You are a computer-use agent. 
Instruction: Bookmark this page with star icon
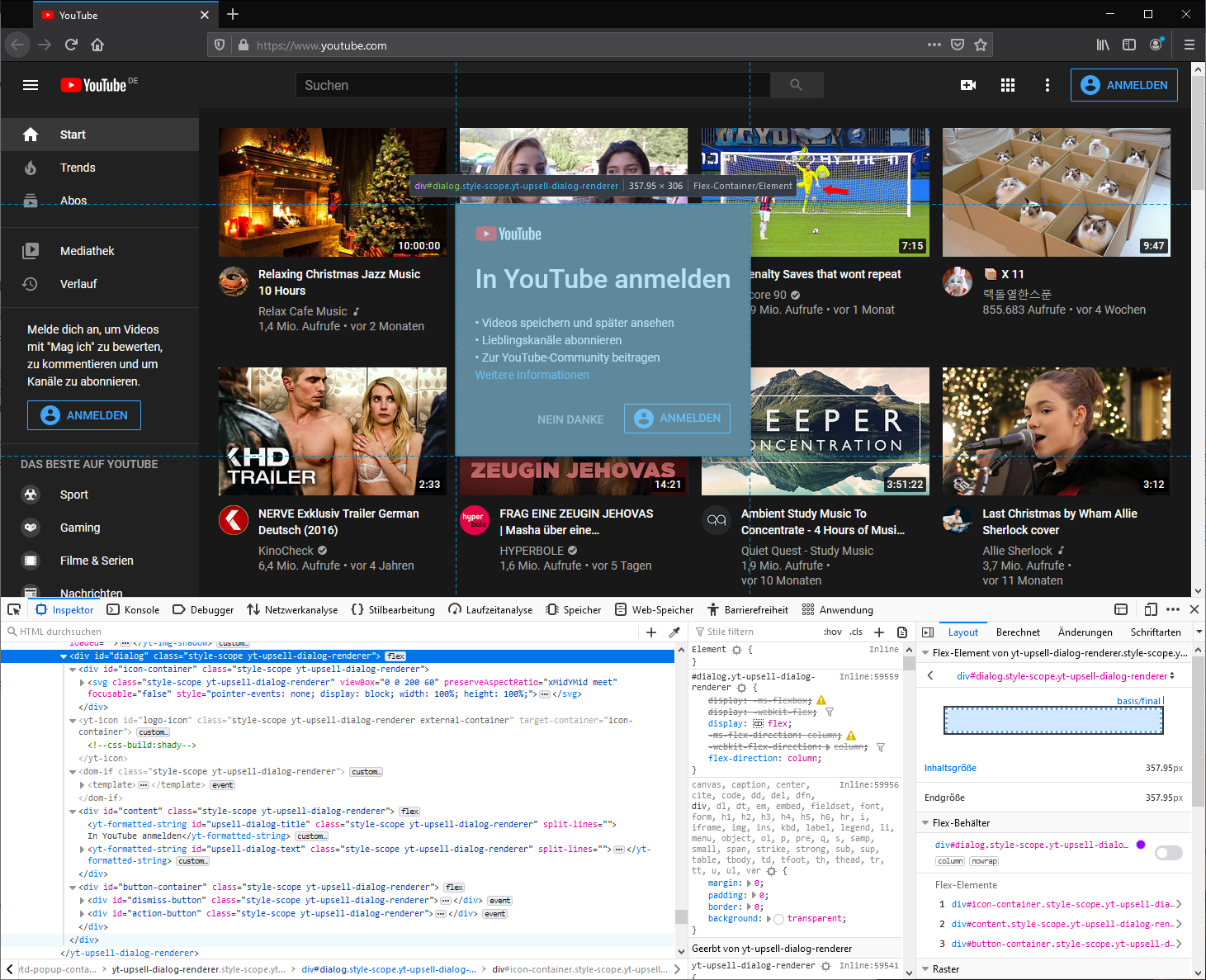coord(981,45)
